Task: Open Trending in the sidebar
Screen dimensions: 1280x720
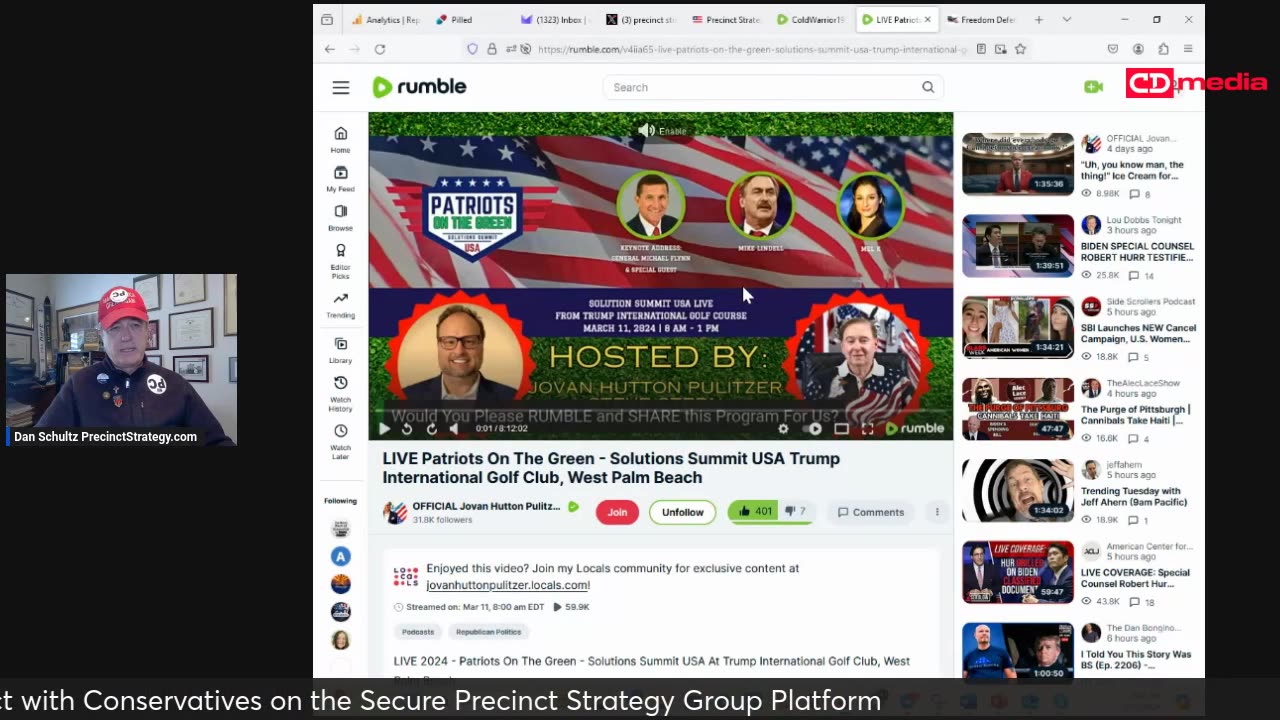Action: pos(341,305)
